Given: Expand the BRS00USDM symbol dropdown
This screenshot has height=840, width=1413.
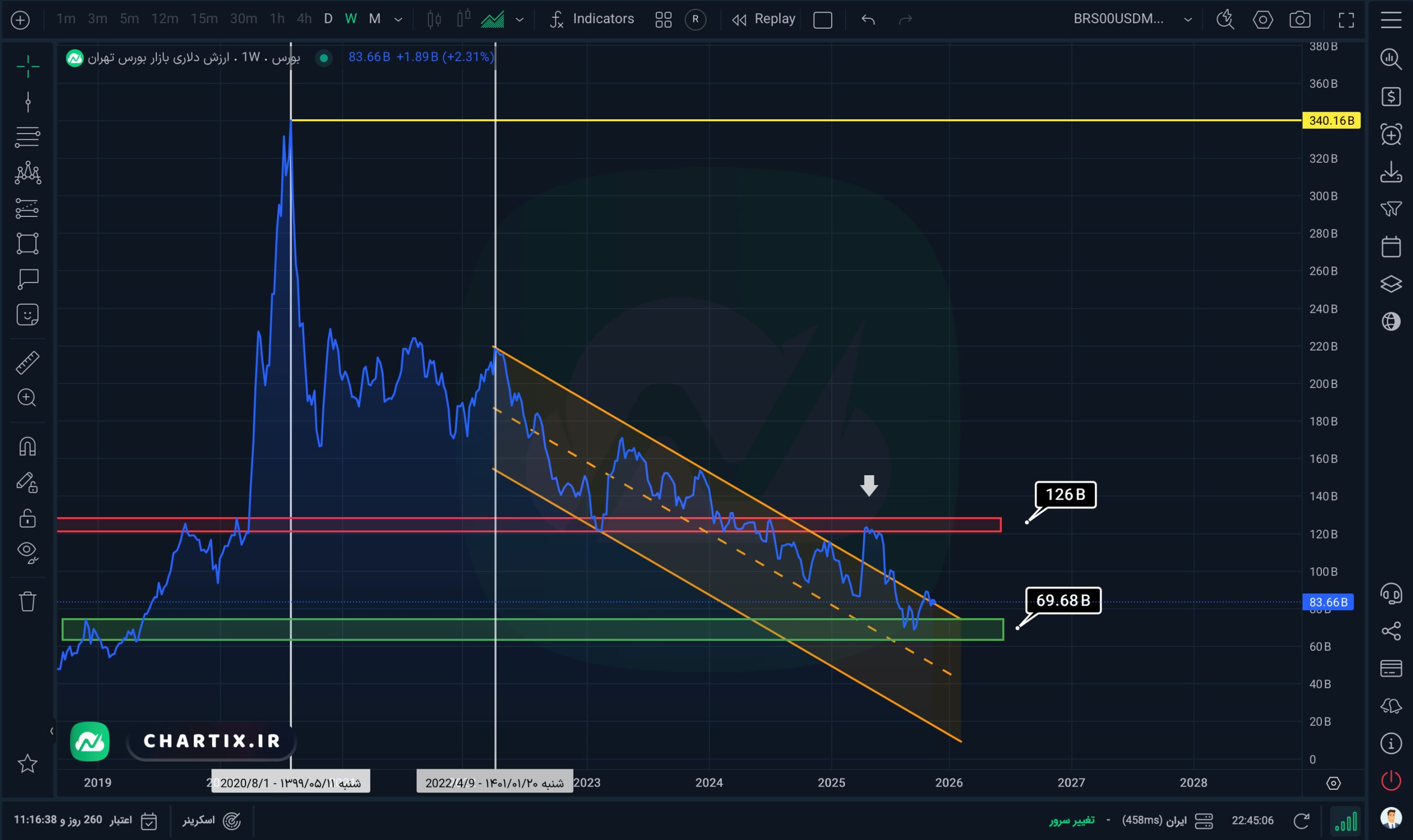Looking at the screenshot, I should coord(1188,20).
